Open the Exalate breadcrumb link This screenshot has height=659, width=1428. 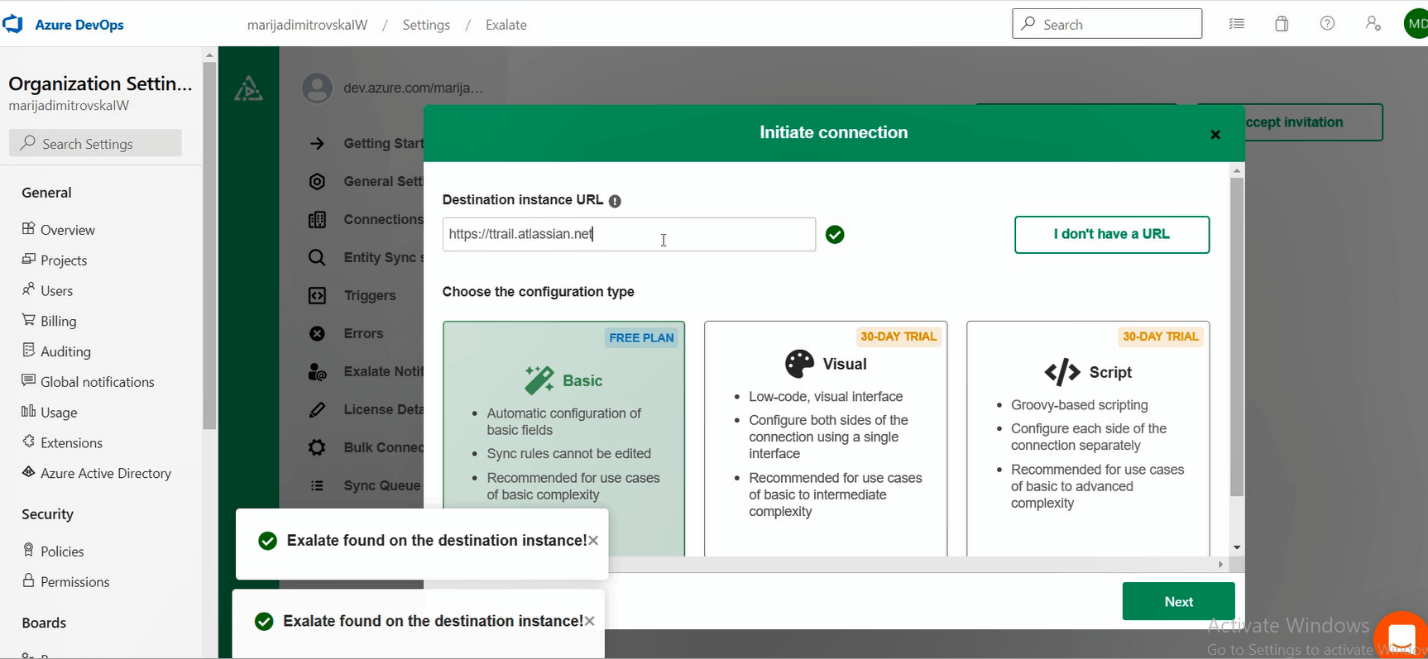pyautogui.click(x=506, y=25)
